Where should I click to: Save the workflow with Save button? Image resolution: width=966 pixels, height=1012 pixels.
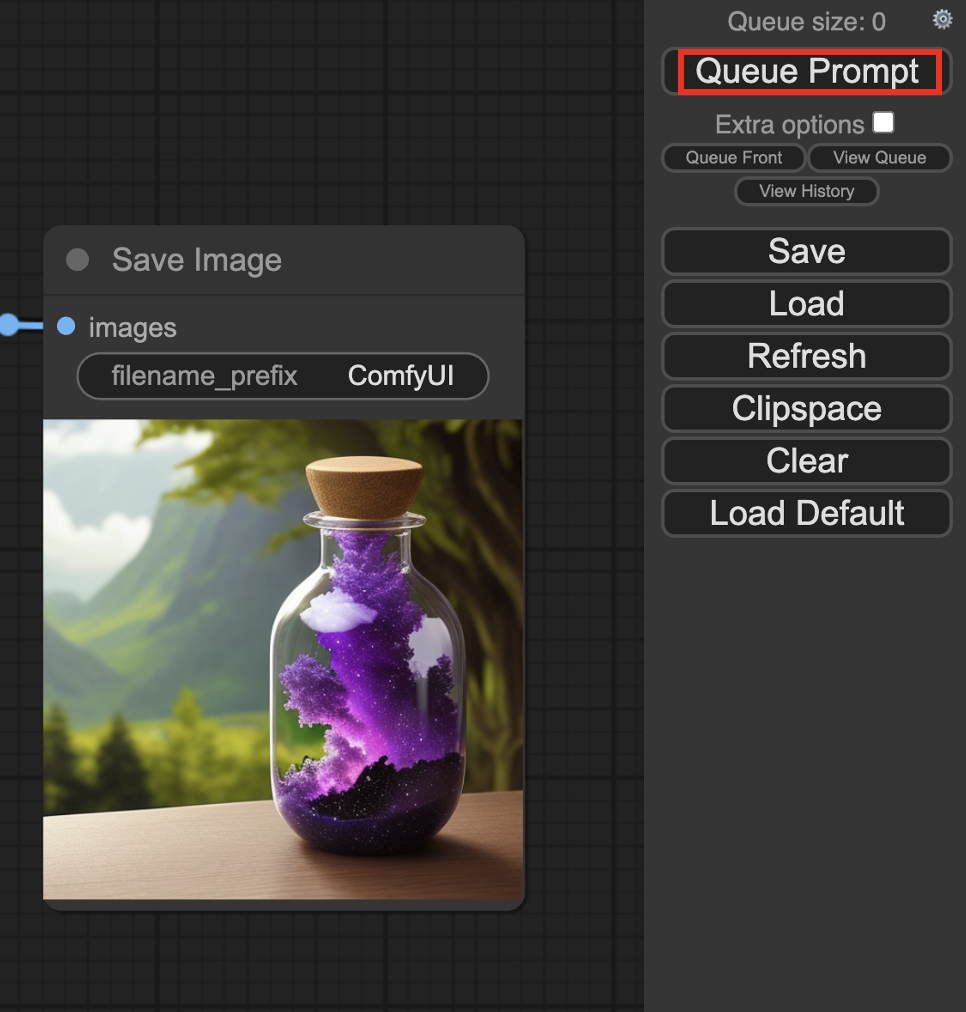[807, 251]
